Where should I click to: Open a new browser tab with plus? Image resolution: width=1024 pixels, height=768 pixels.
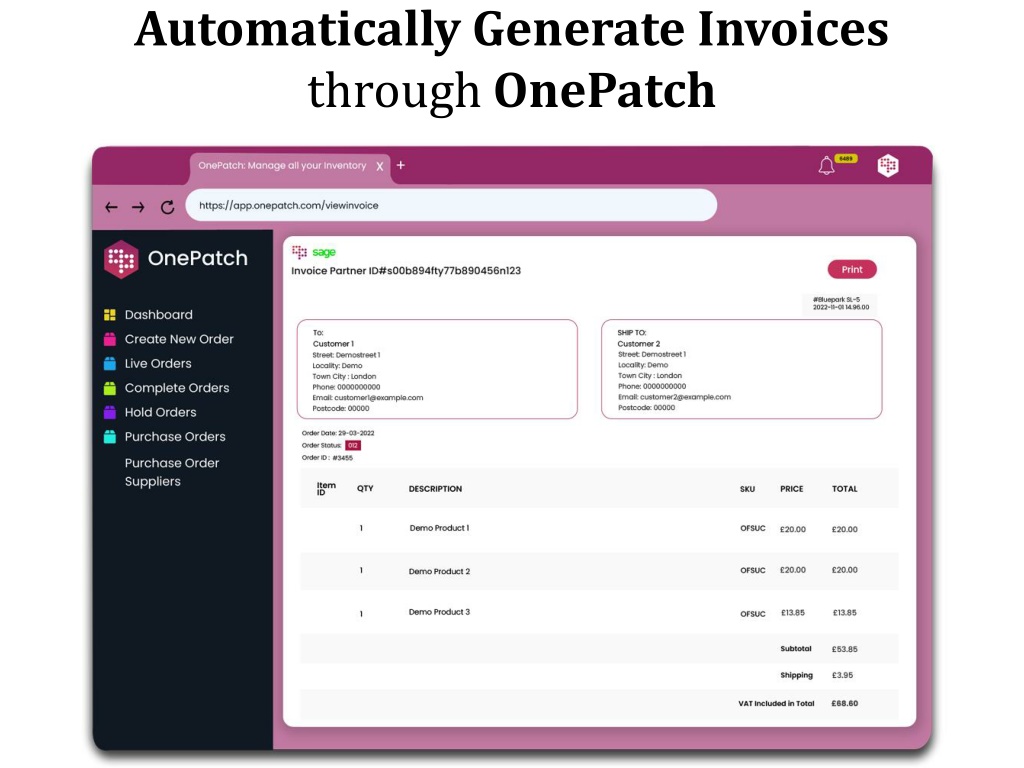pos(400,165)
